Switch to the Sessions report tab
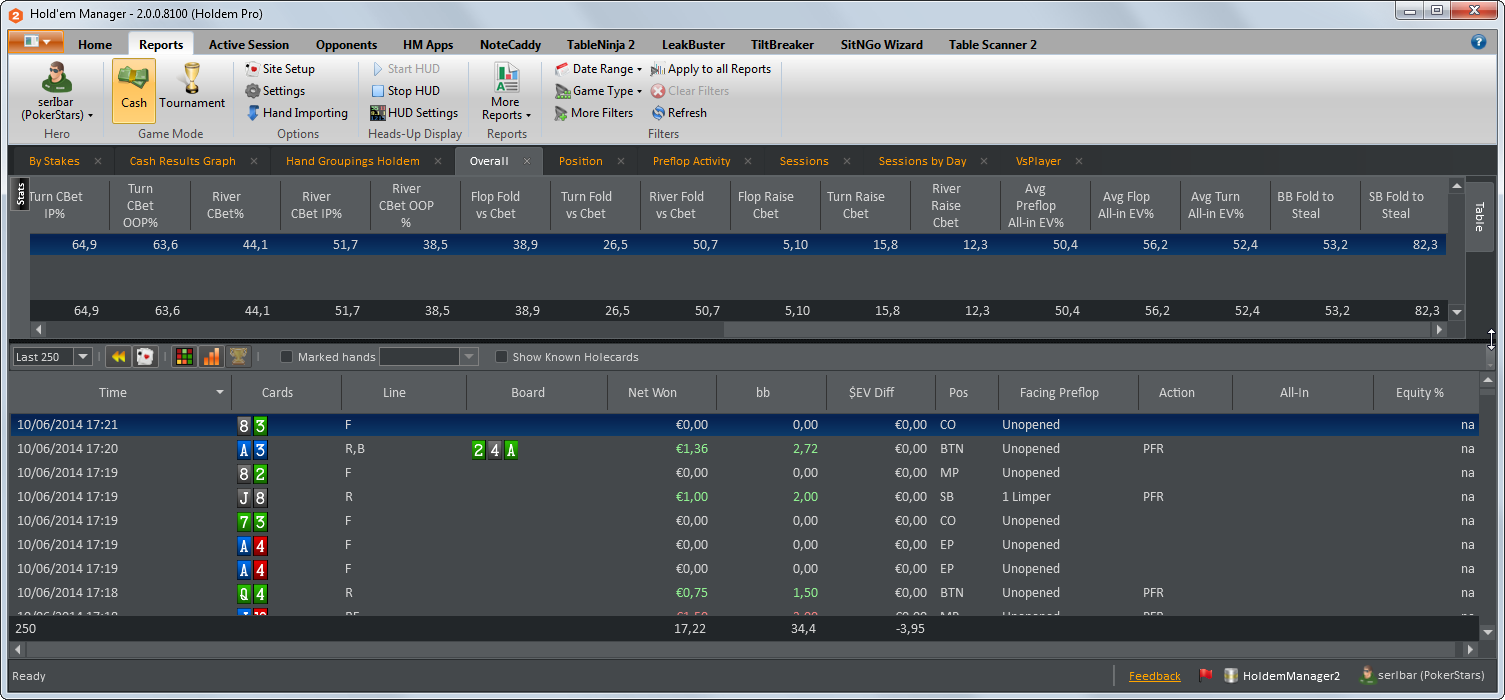The image size is (1505, 700). 804,161
